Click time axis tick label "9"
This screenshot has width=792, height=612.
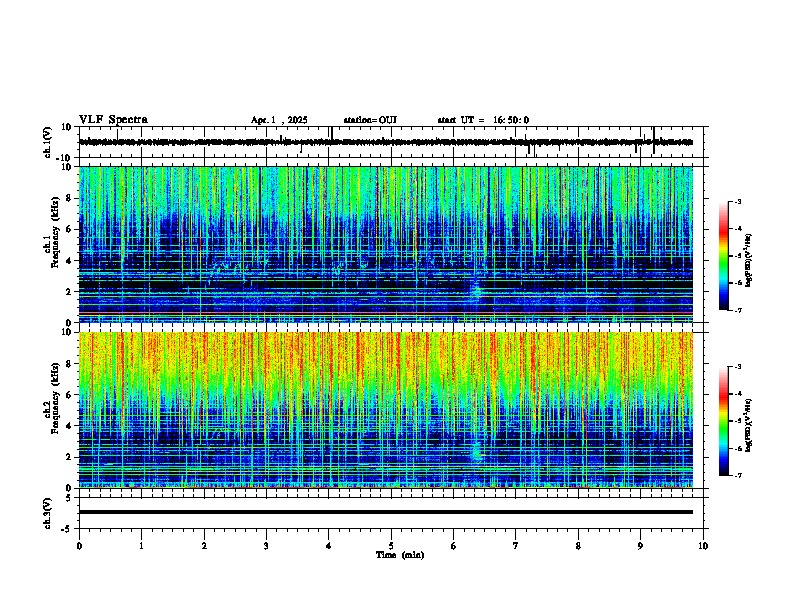pyautogui.click(x=640, y=546)
